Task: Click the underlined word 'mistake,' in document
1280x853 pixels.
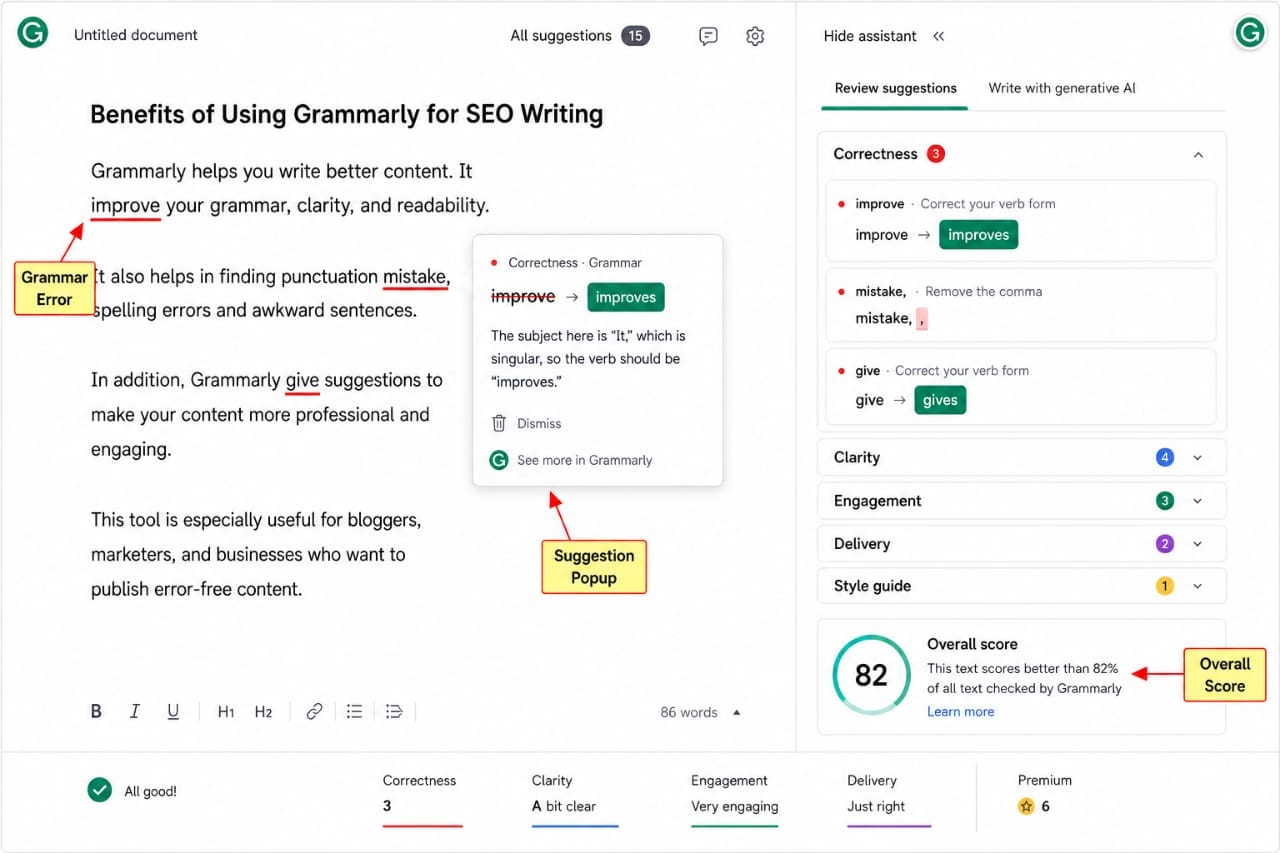Action: click(x=416, y=277)
